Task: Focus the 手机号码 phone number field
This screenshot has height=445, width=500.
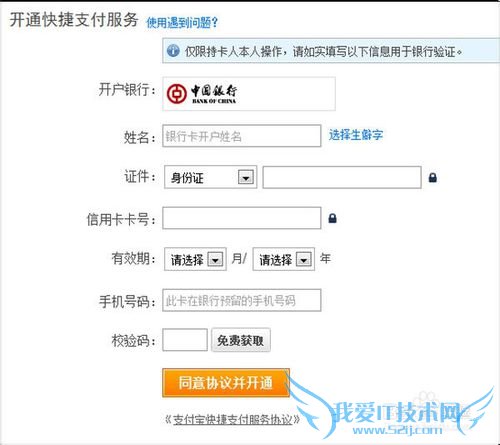Action: point(242,300)
